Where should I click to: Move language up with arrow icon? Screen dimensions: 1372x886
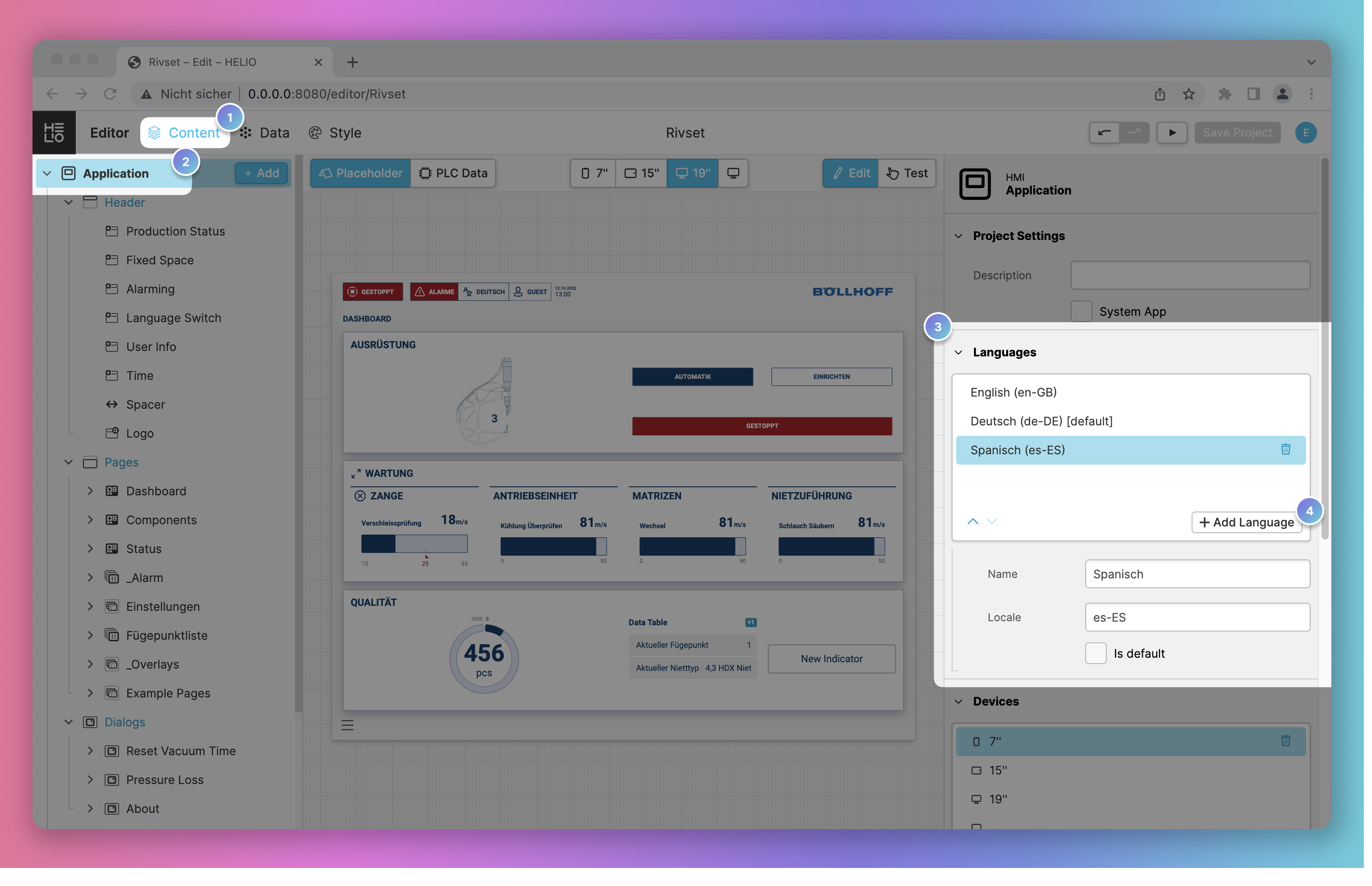(x=972, y=521)
